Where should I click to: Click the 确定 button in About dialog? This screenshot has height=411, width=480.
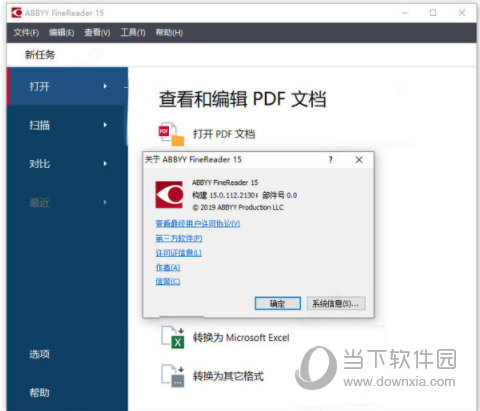click(x=278, y=303)
